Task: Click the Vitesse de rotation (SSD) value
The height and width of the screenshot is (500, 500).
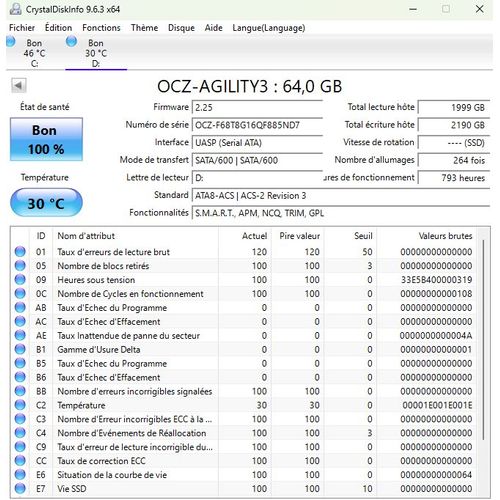Action: click(x=454, y=143)
